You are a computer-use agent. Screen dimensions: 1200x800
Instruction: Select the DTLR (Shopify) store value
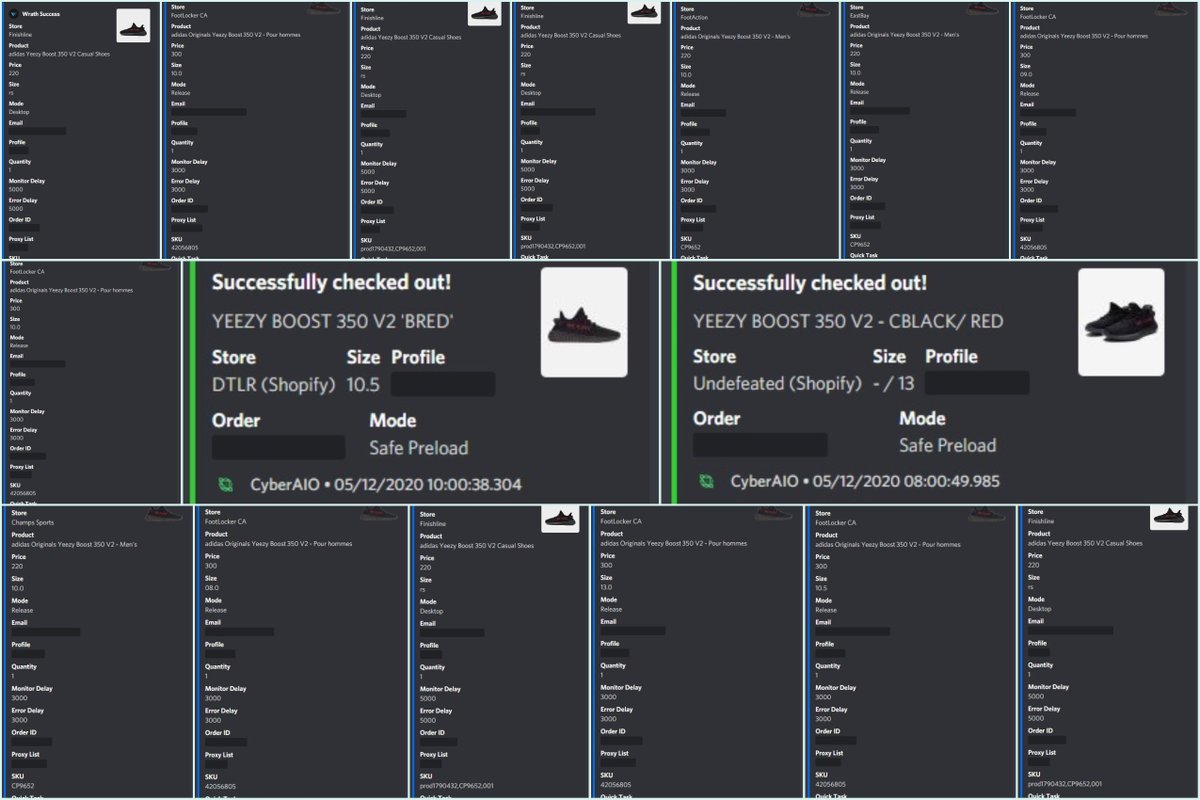coord(273,384)
